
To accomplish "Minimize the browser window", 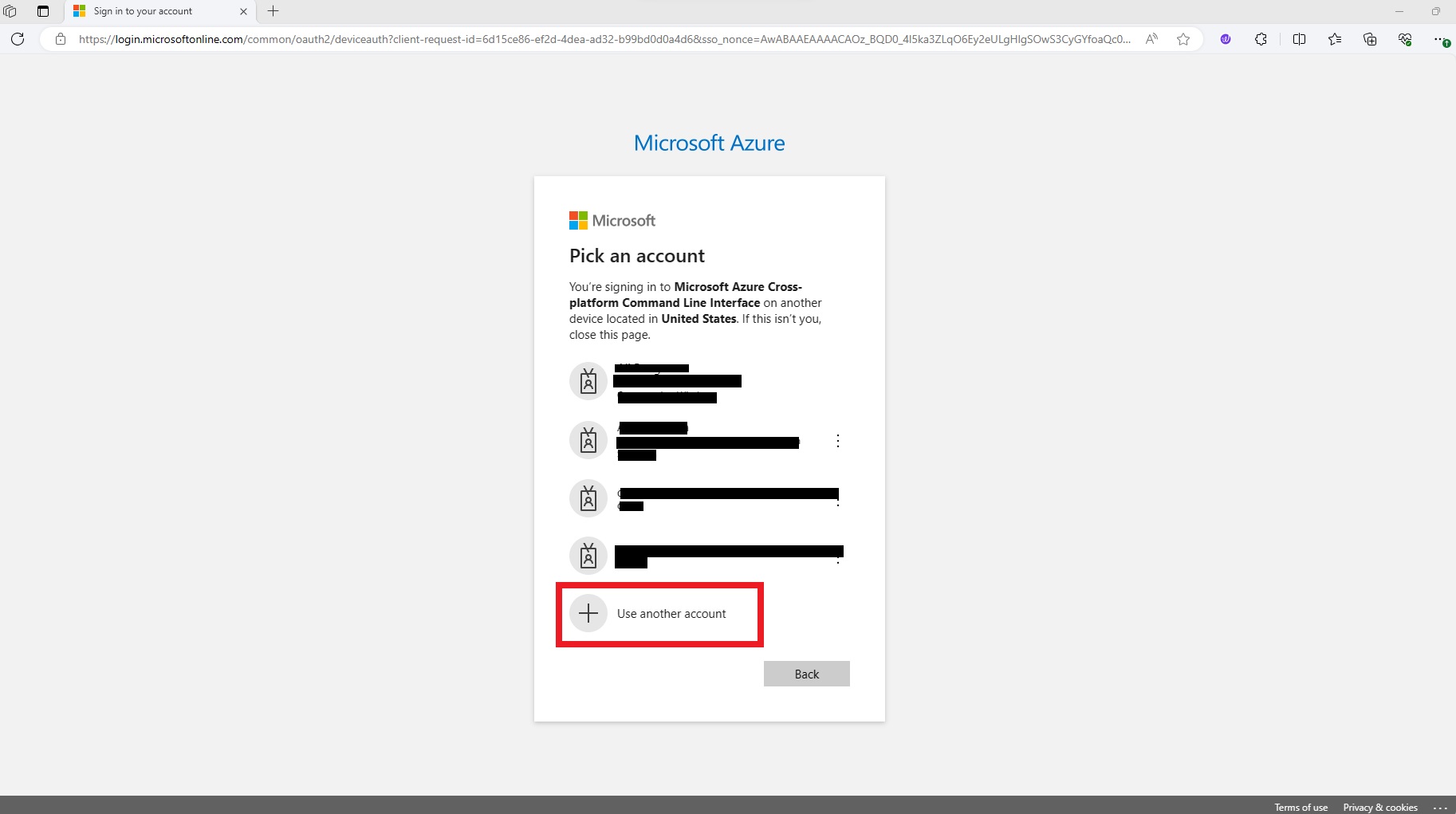I will click(1399, 11).
